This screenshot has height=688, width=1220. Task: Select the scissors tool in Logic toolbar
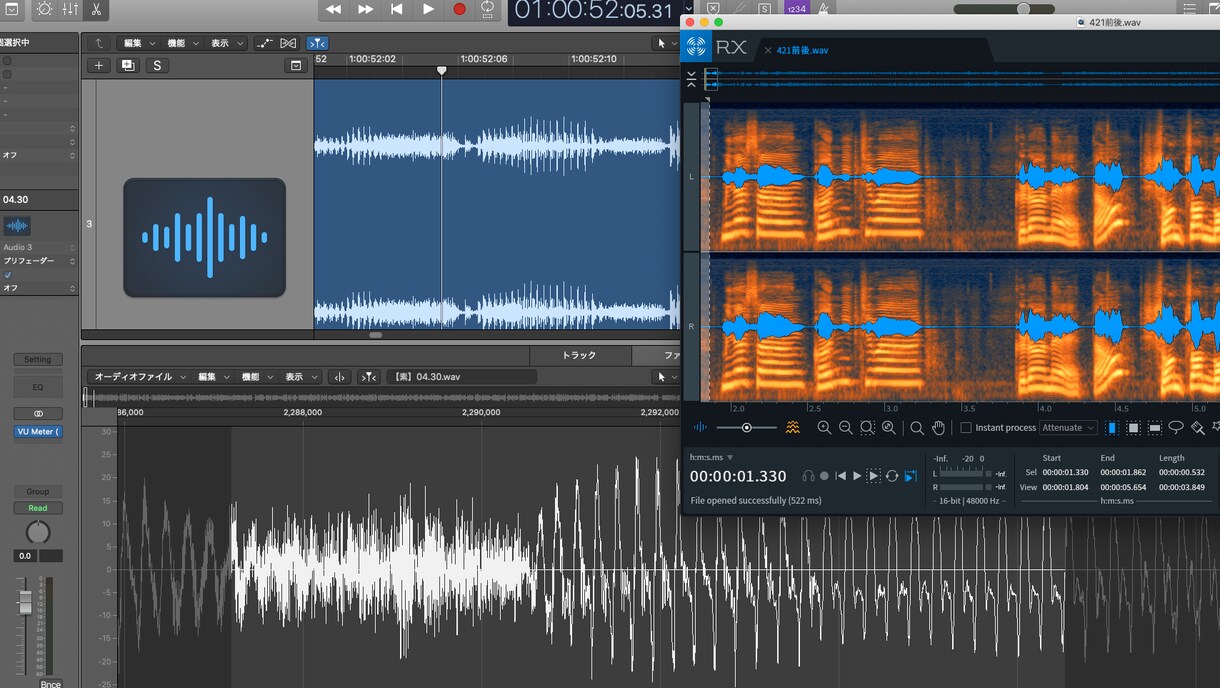point(96,9)
